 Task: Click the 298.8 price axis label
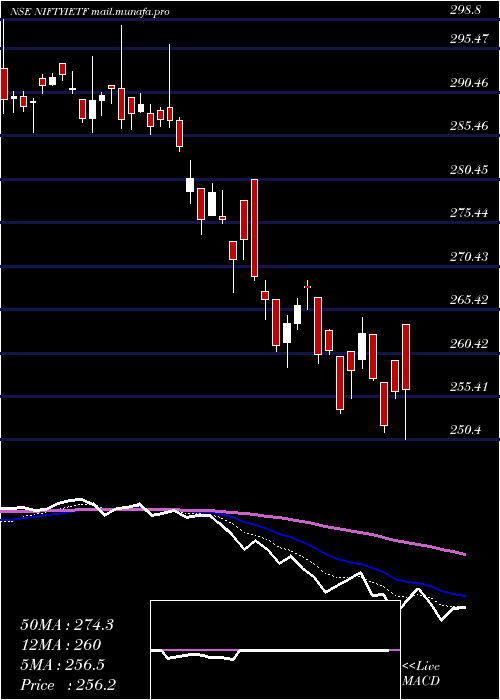point(465,10)
